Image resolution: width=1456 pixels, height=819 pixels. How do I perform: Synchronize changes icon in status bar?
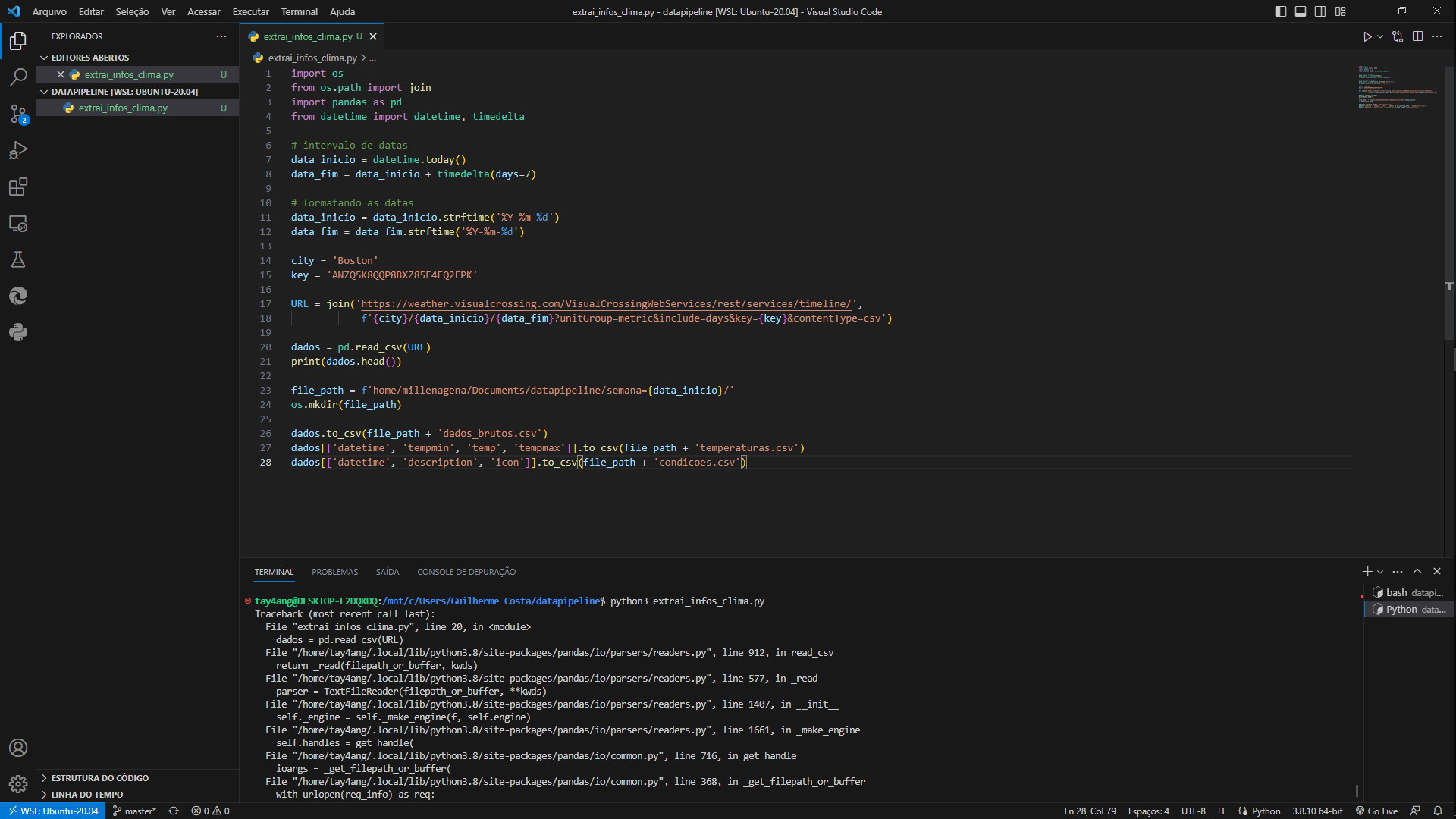click(174, 811)
